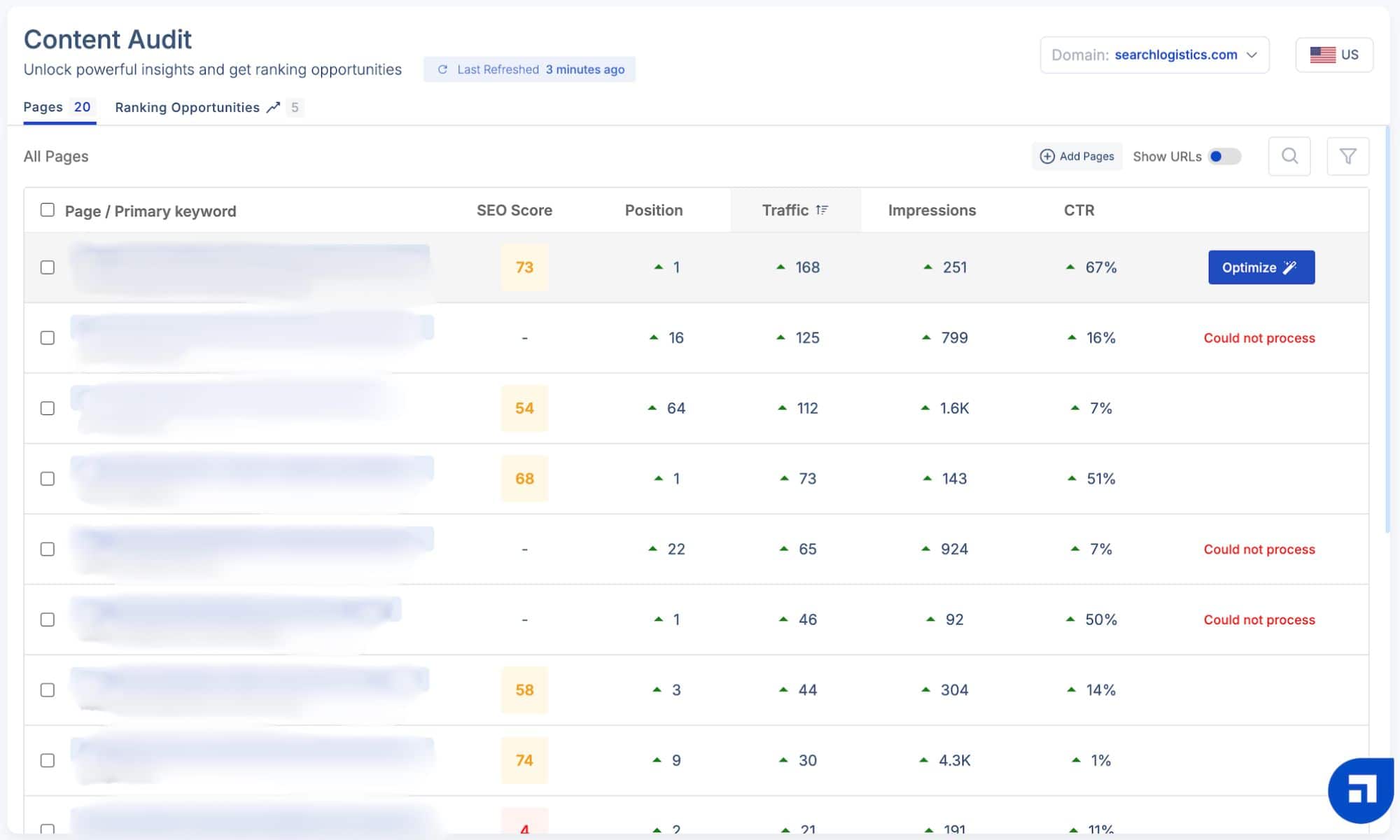Viewport: 1400px width, 840px height.
Task: Sort by Traffic column header
Action: [795, 210]
